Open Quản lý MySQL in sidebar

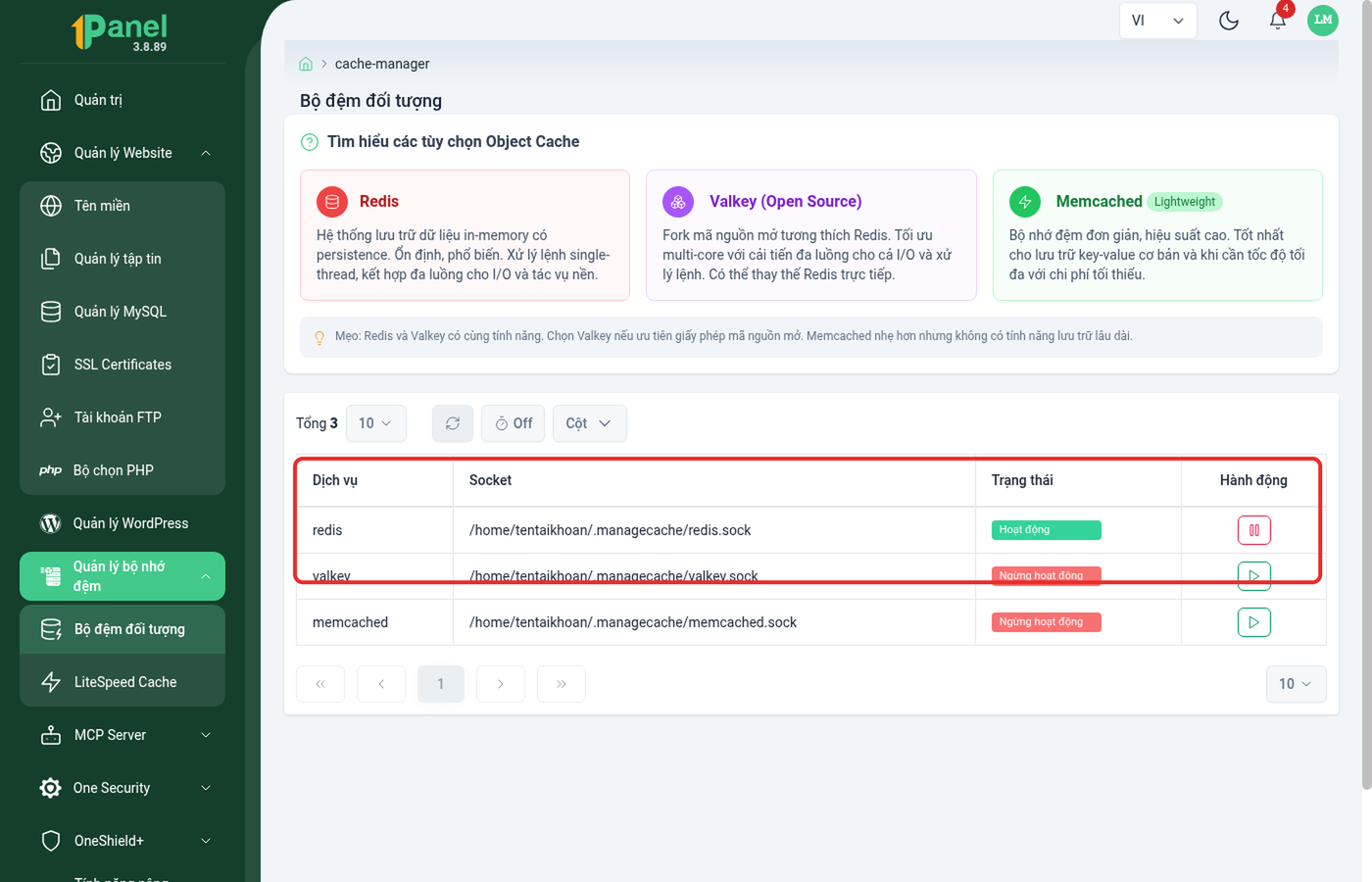point(122,312)
